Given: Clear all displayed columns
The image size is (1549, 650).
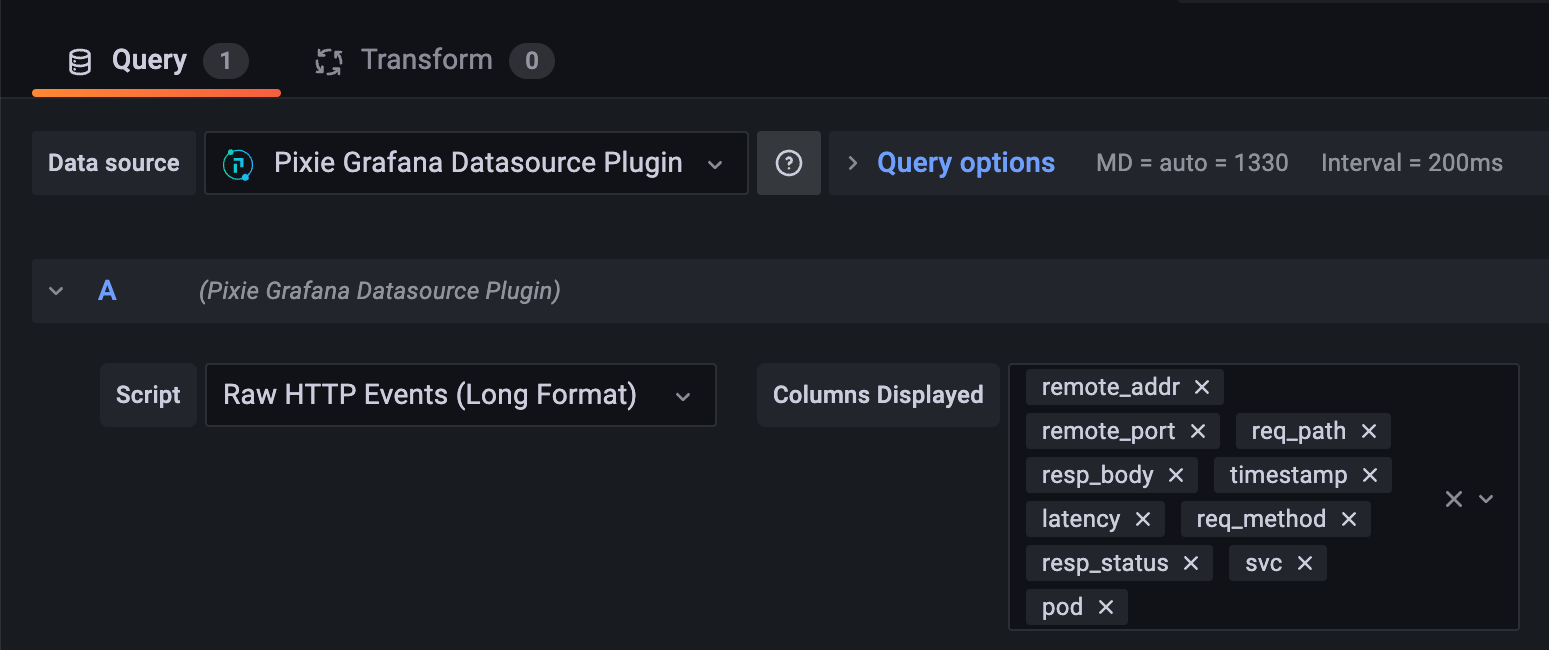Looking at the screenshot, I should click(1454, 498).
